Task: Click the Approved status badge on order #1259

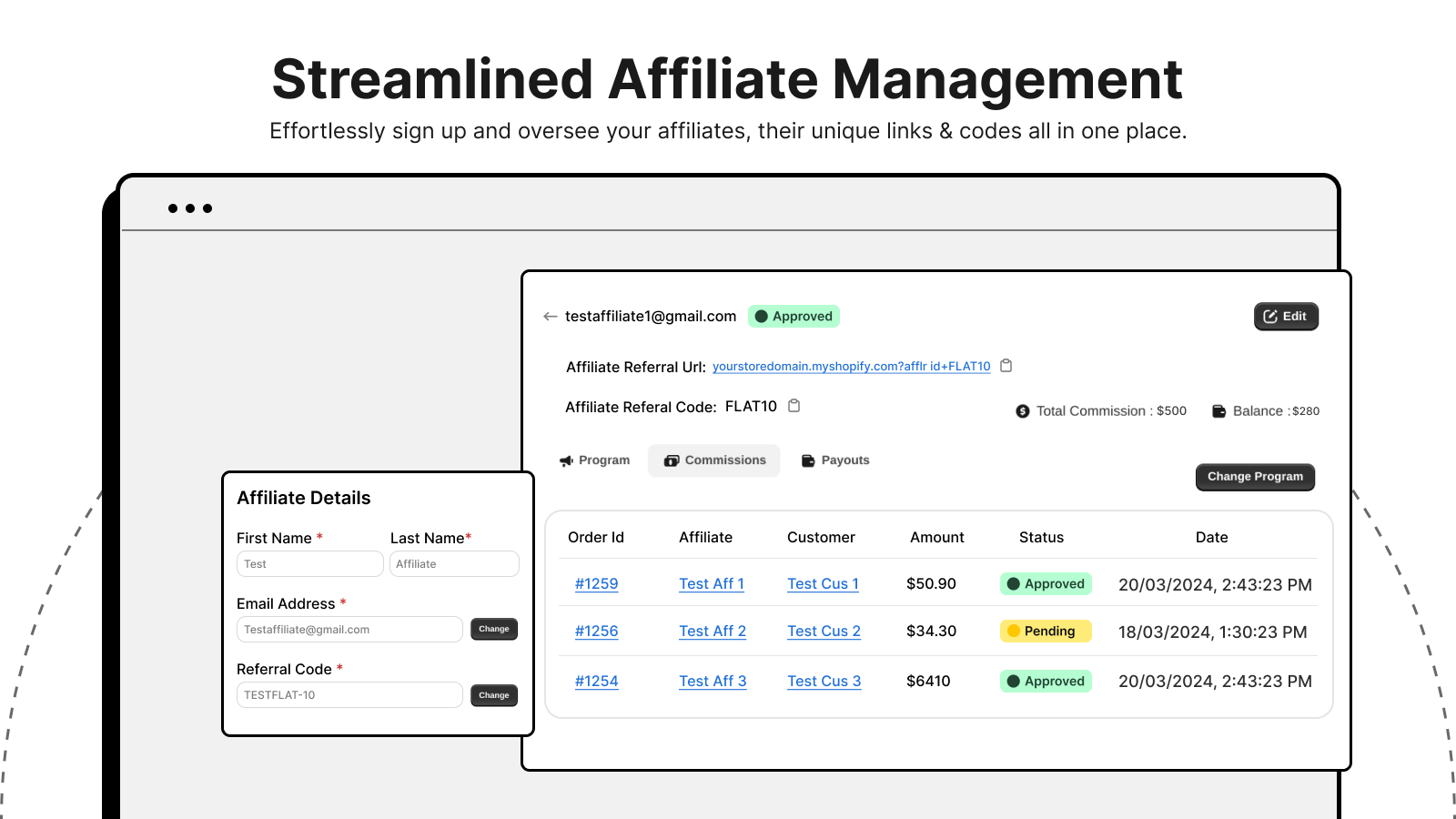Action: (x=1046, y=583)
